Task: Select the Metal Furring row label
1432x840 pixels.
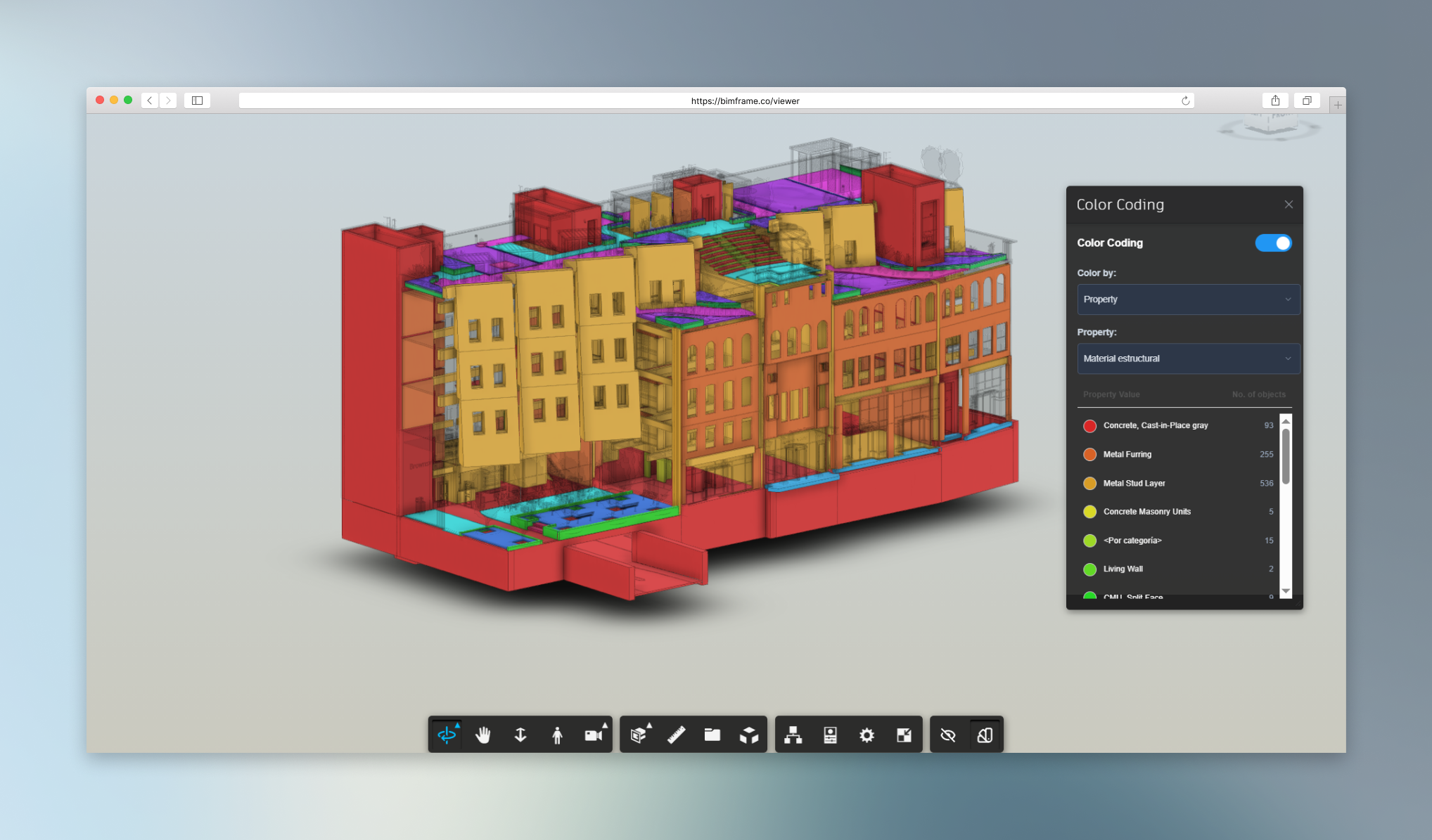Action: coord(1127,455)
